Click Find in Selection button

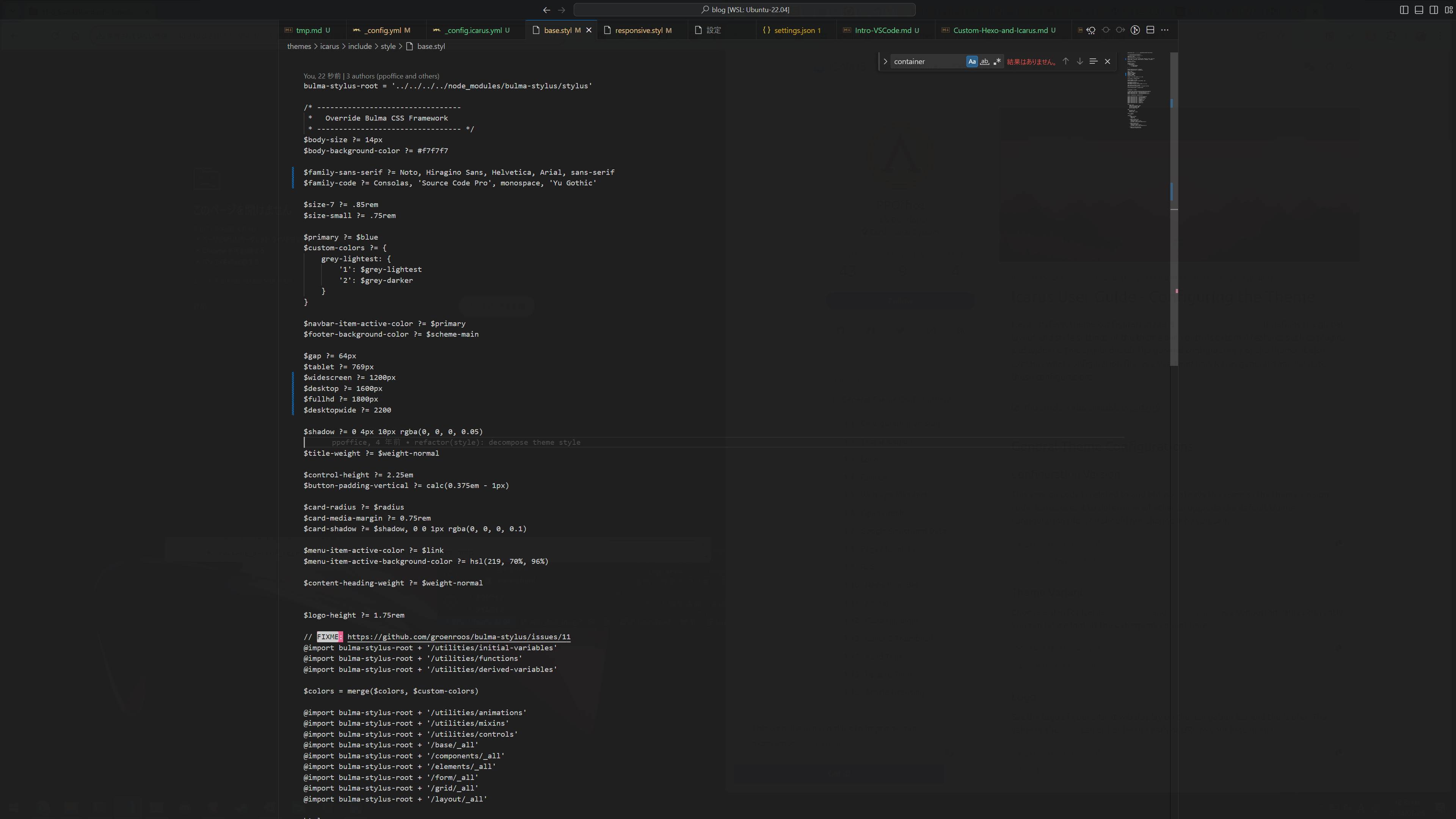[x=1094, y=61]
